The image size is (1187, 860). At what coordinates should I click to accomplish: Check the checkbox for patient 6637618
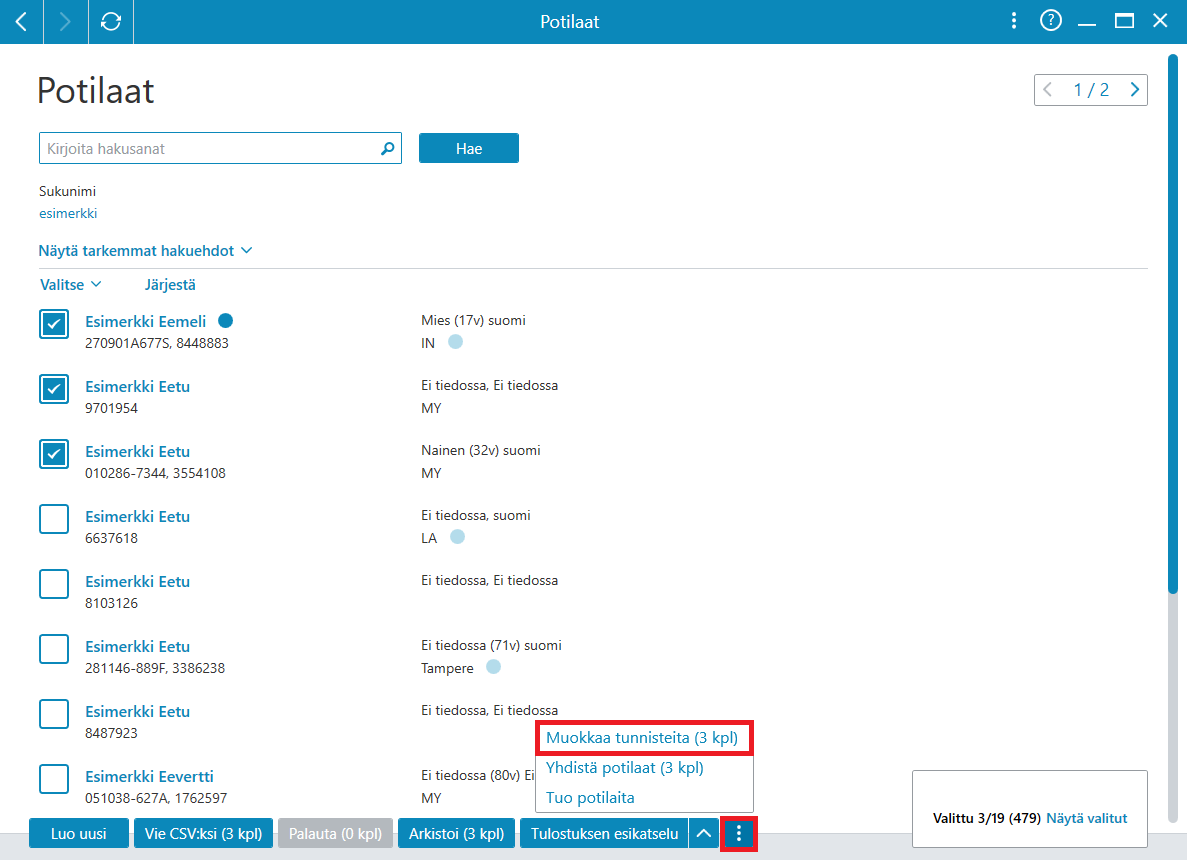click(54, 519)
